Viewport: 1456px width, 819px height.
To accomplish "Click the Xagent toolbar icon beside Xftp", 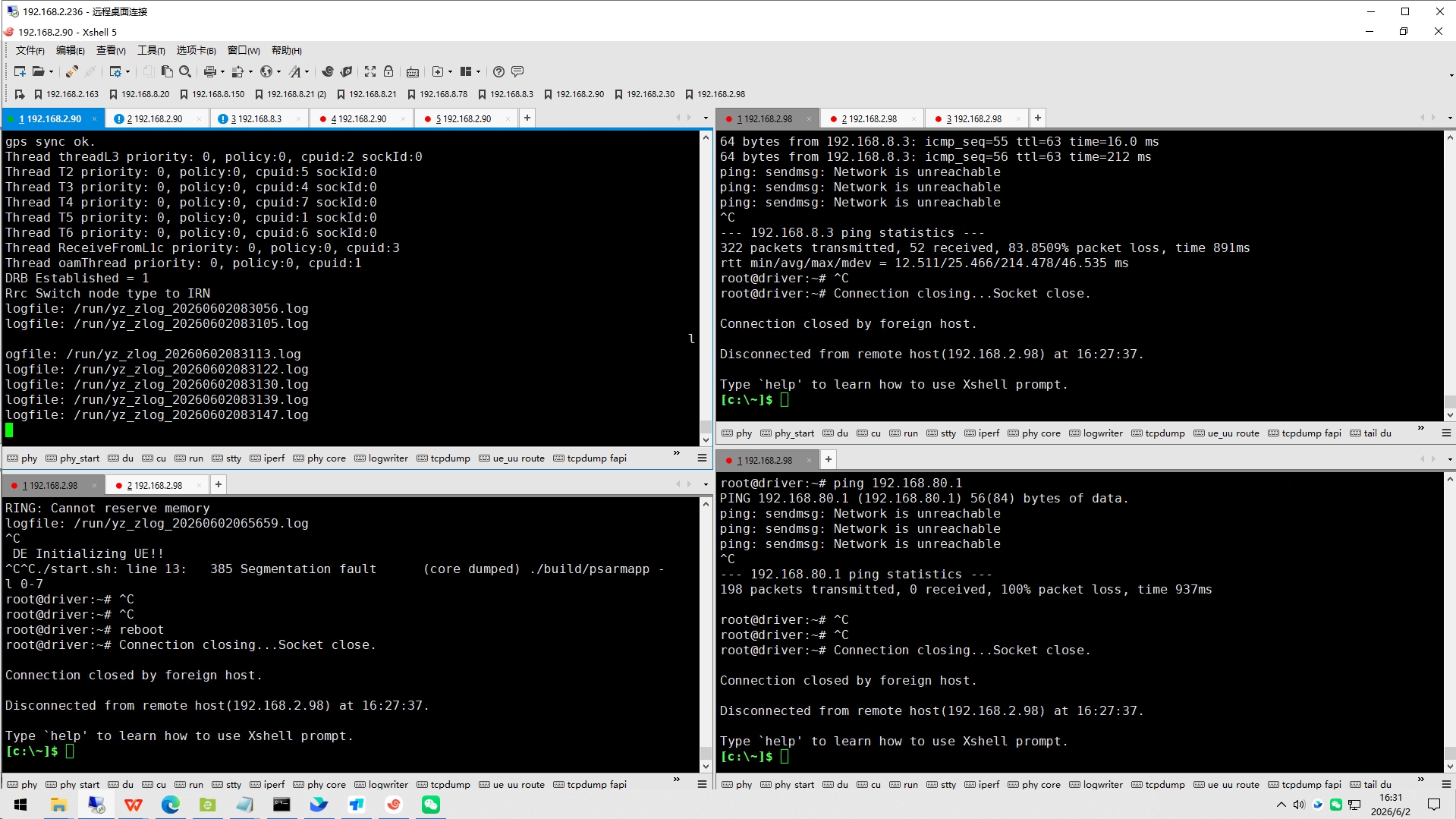I will (347, 71).
